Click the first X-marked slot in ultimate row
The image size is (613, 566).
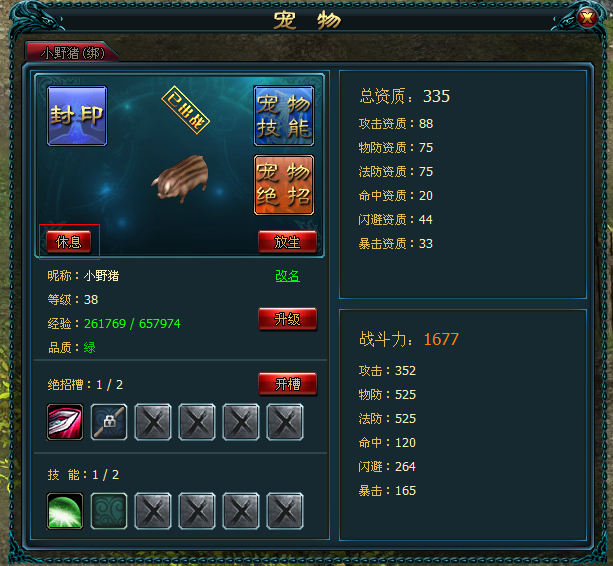point(153,422)
